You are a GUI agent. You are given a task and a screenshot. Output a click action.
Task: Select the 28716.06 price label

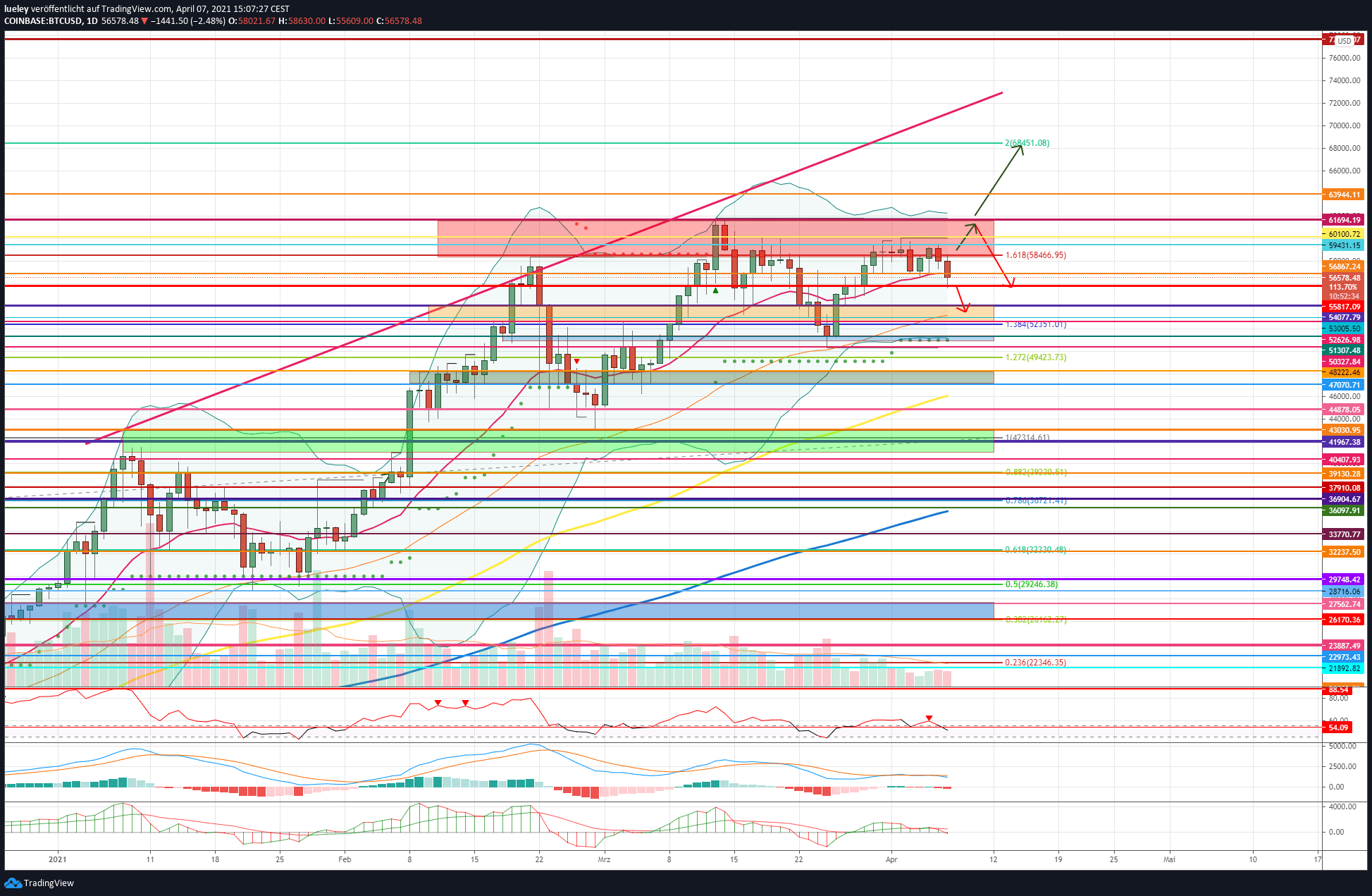1344,591
